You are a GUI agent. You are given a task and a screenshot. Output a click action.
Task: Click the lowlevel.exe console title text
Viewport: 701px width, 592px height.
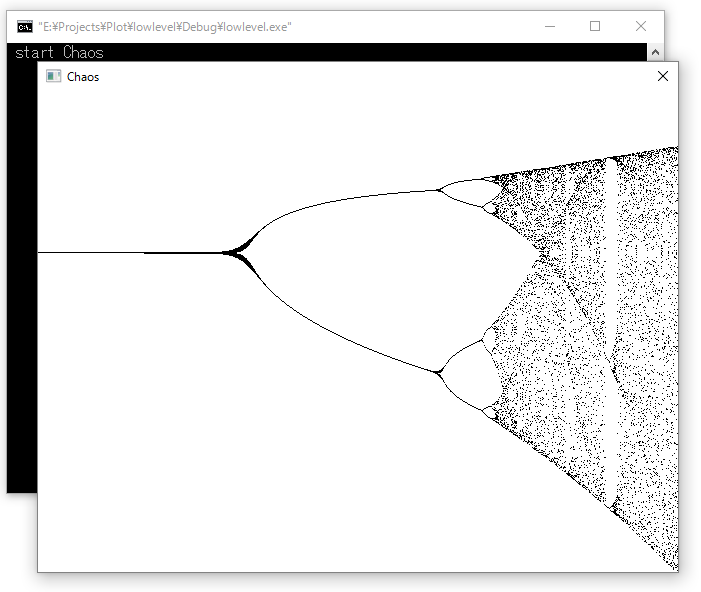(x=165, y=27)
